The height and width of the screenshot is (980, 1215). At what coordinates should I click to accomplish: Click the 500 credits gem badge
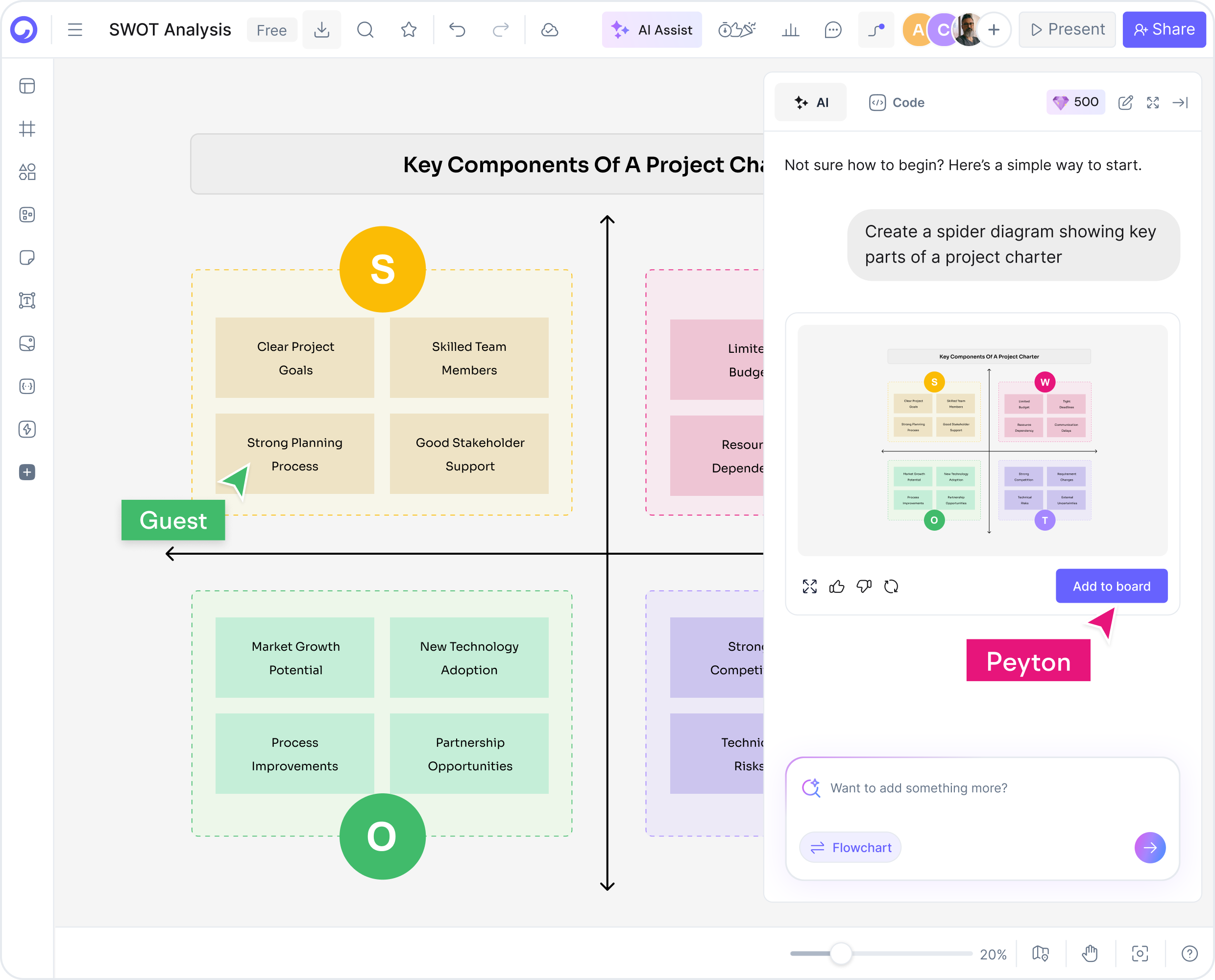[x=1075, y=102]
